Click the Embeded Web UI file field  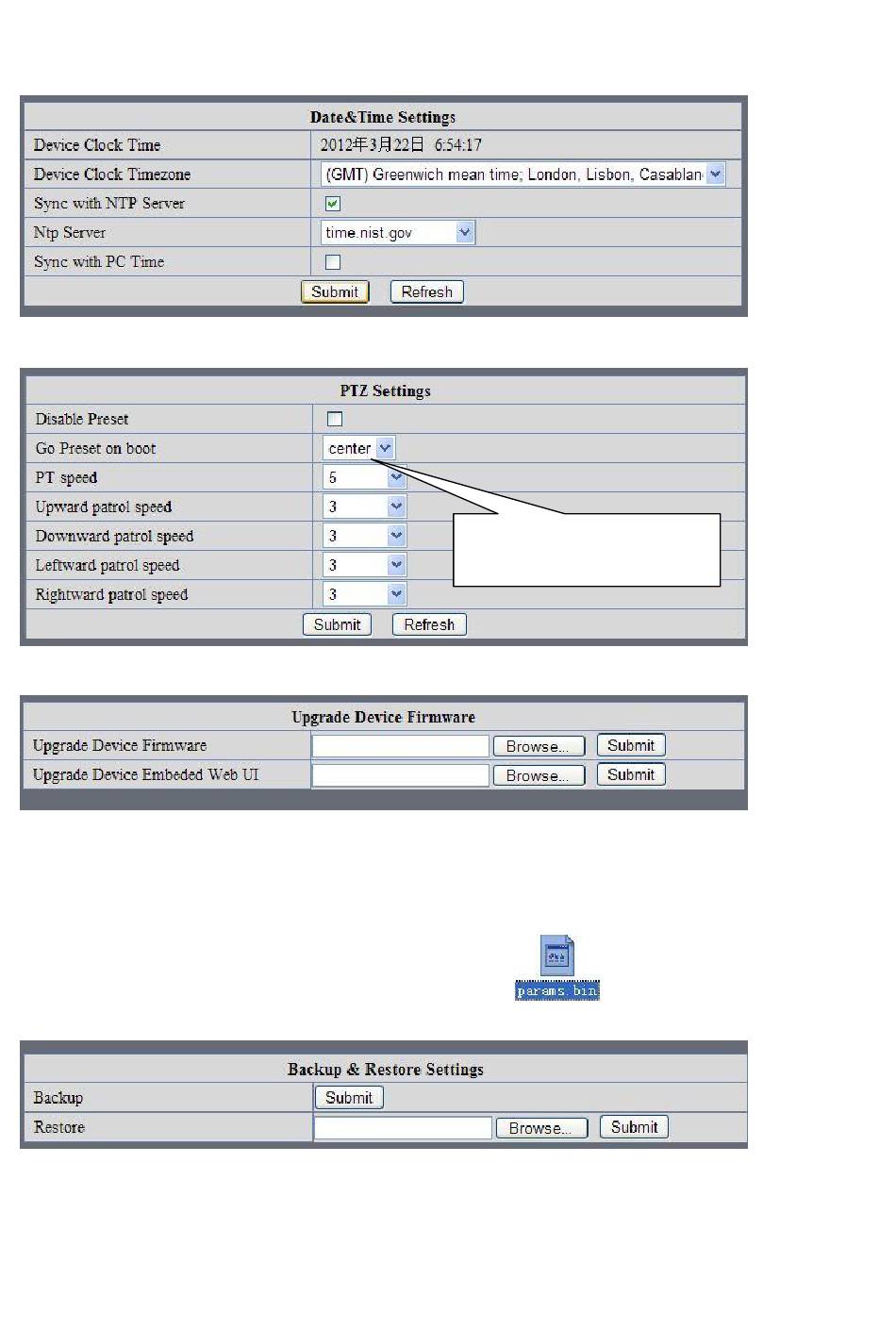point(401,775)
